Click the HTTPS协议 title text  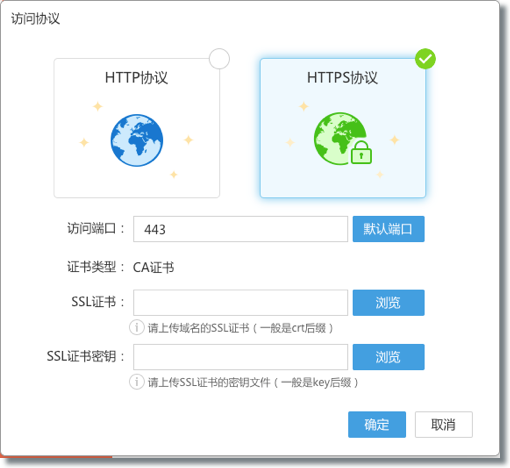point(342,78)
